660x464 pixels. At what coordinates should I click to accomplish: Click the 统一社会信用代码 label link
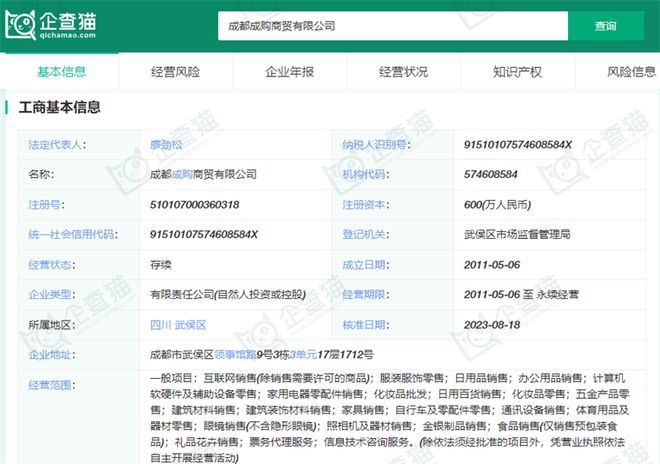pyautogui.click(x=73, y=235)
